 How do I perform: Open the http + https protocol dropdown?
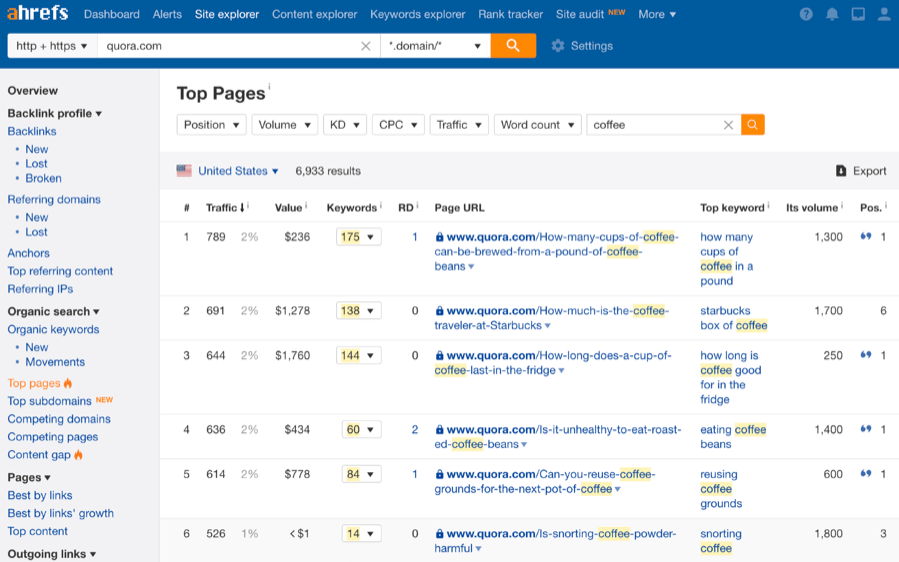pyautogui.click(x=52, y=46)
